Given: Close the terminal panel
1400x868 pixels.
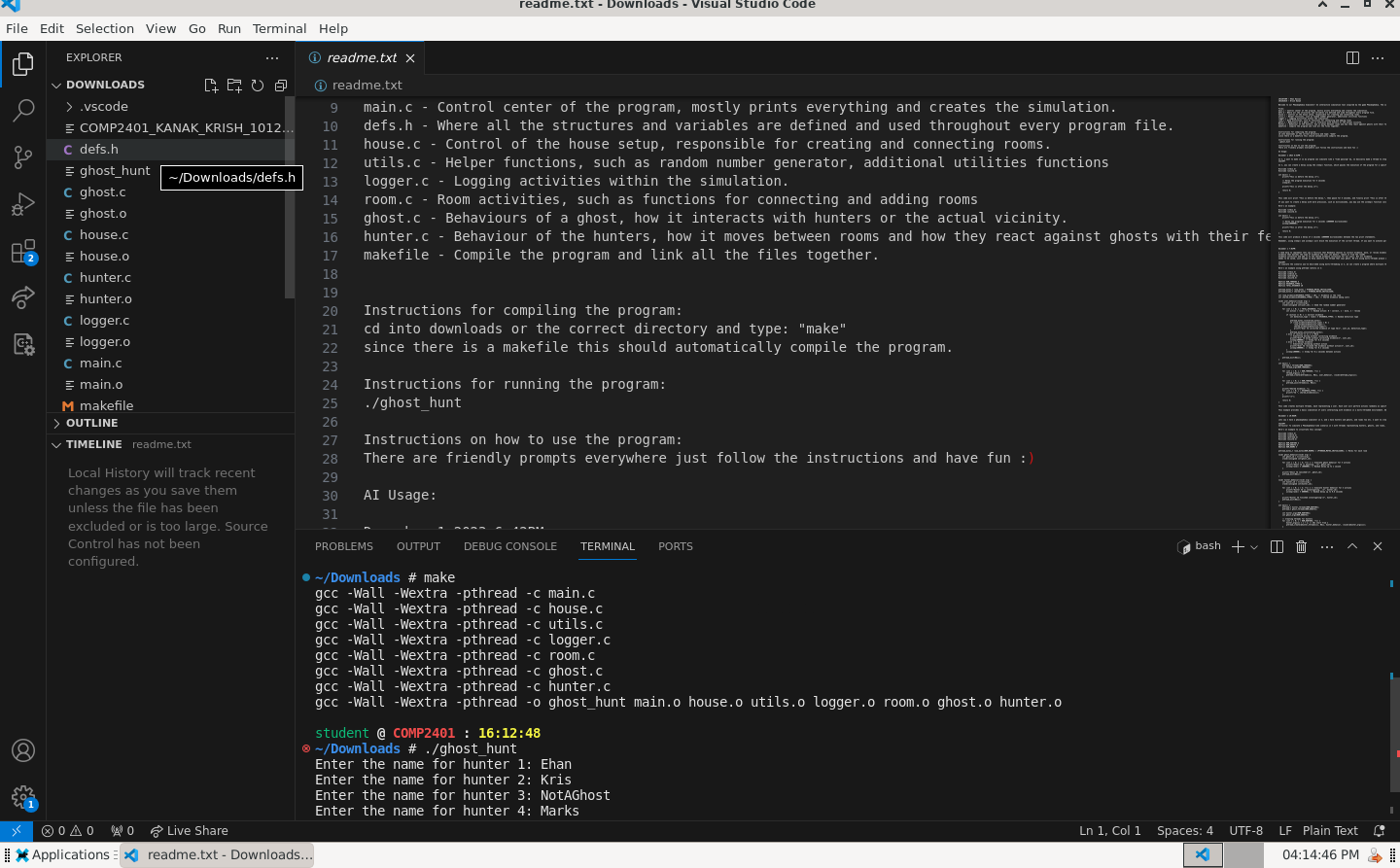Looking at the screenshot, I should pyautogui.click(x=1378, y=546).
